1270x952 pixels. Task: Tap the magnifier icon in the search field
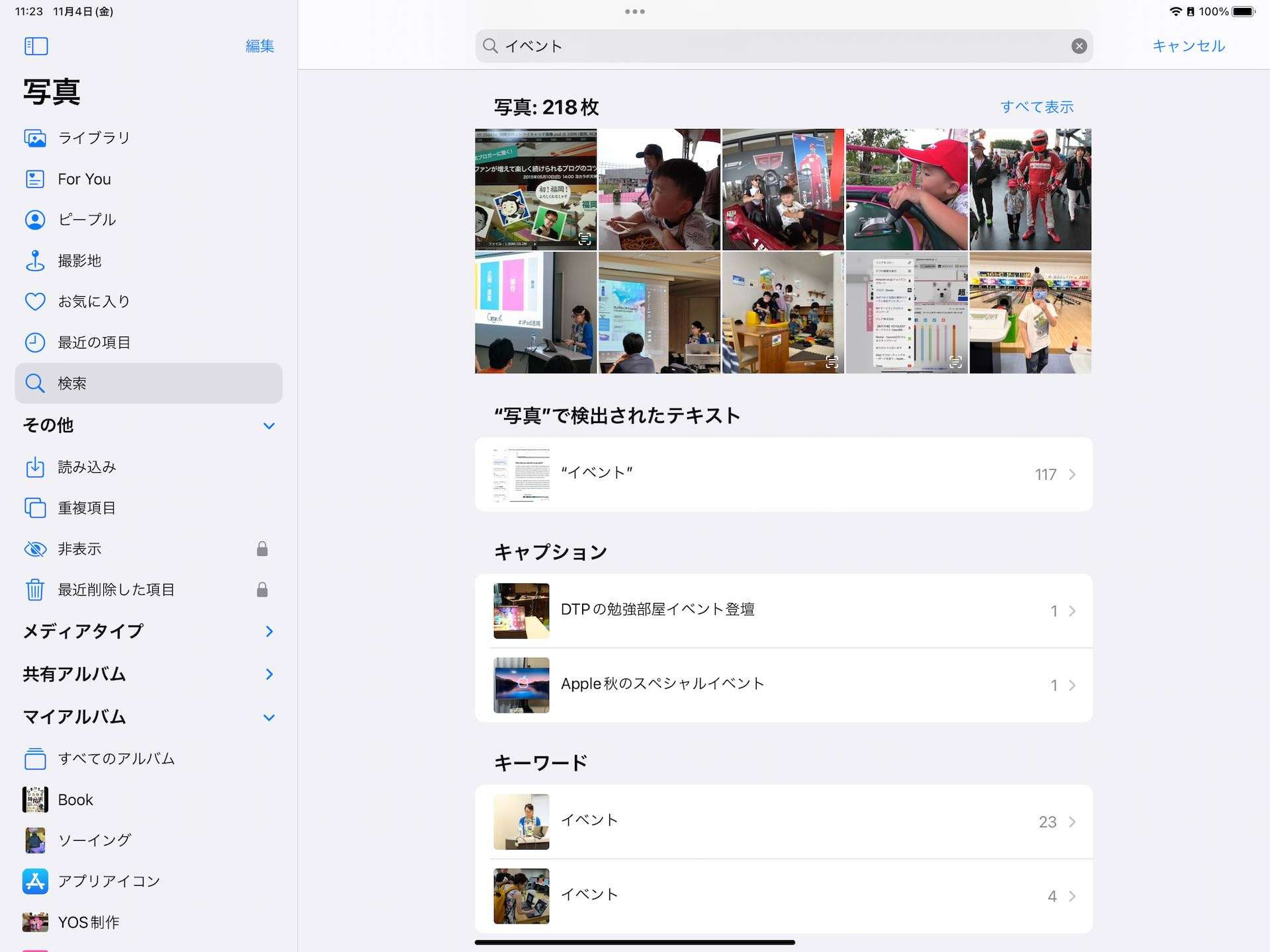(490, 46)
